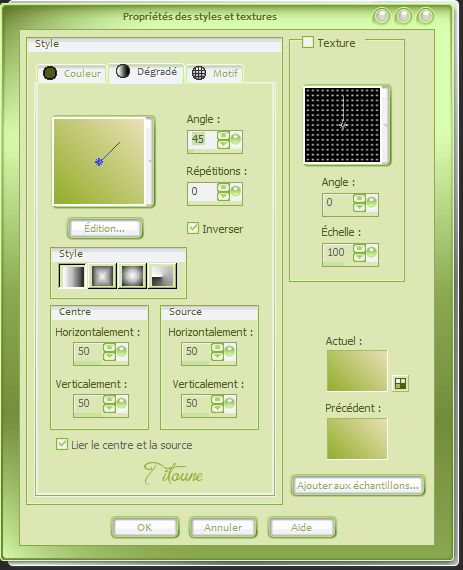Click the Centre Horizontalement input field
The height and width of the screenshot is (570, 463).
[88, 353]
